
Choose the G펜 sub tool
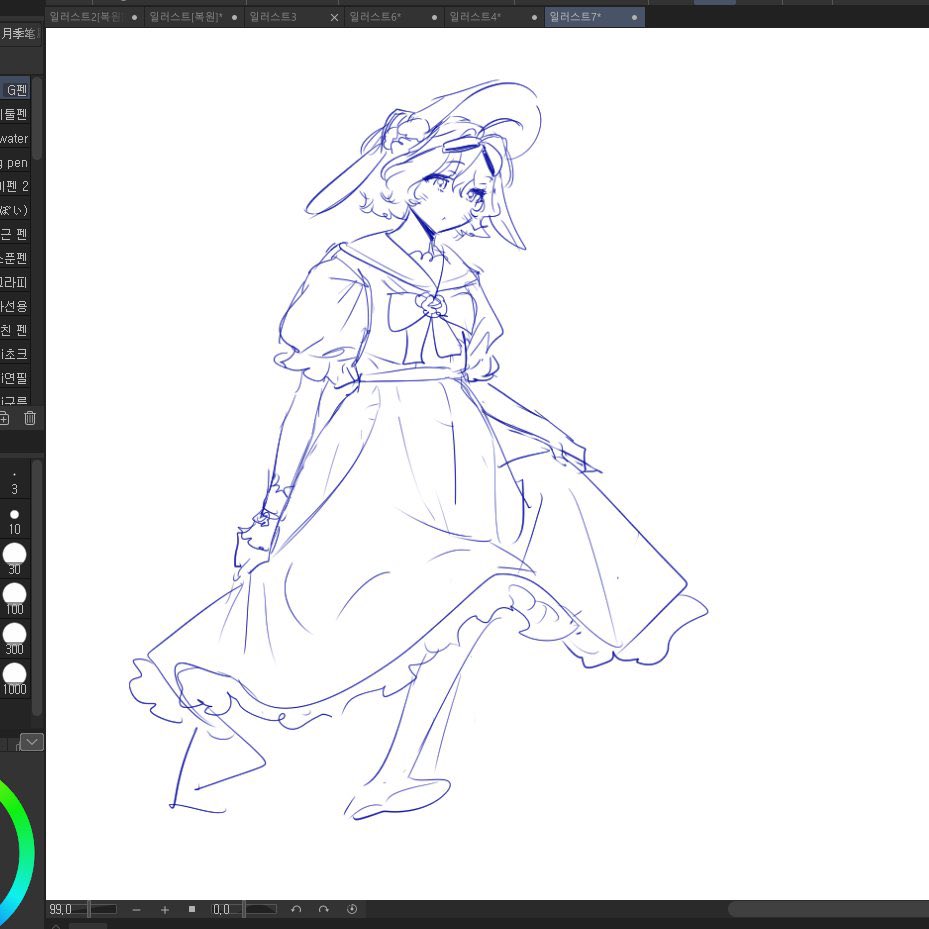[15, 90]
